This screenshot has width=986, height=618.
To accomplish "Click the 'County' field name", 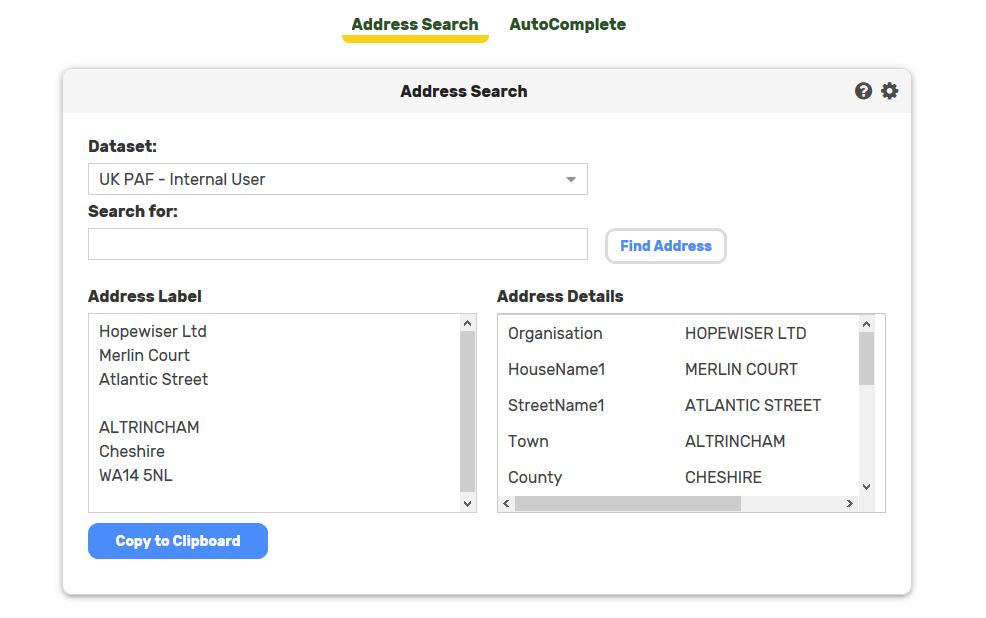I will [535, 477].
